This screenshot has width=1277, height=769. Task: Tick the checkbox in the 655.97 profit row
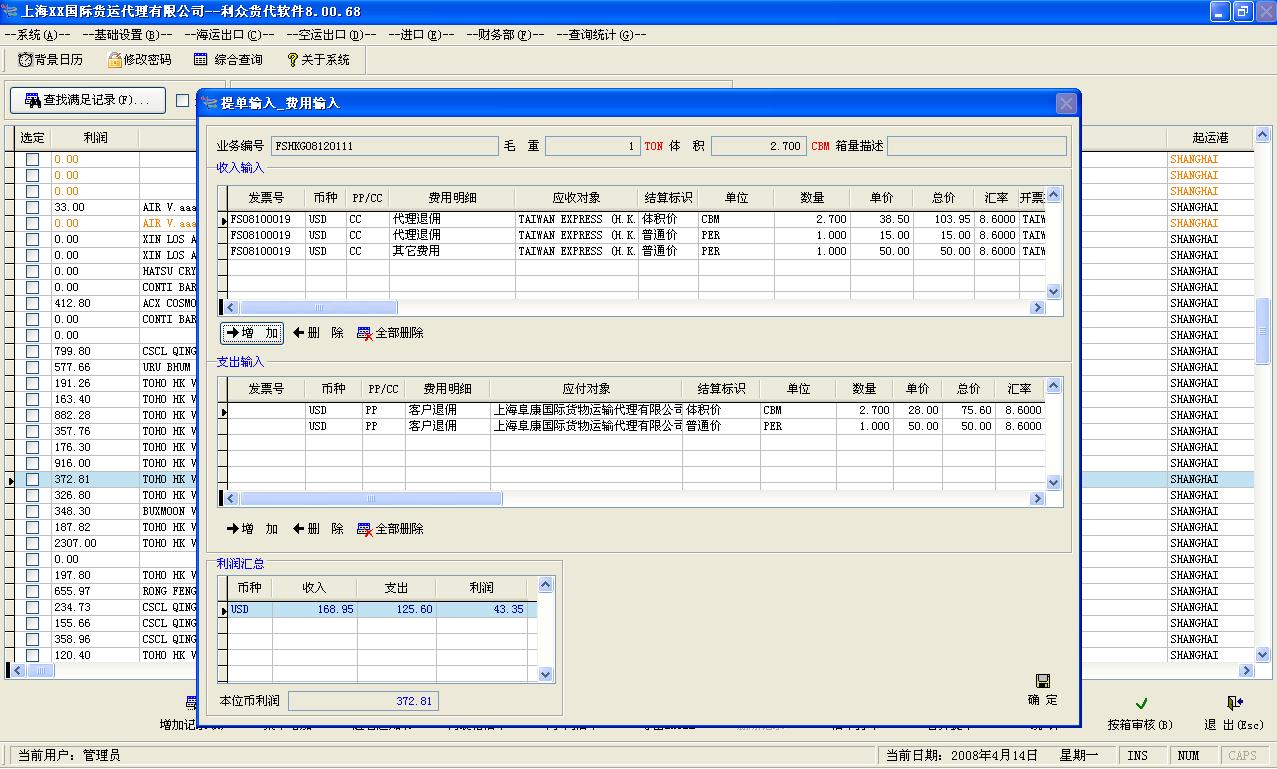point(33,591)
